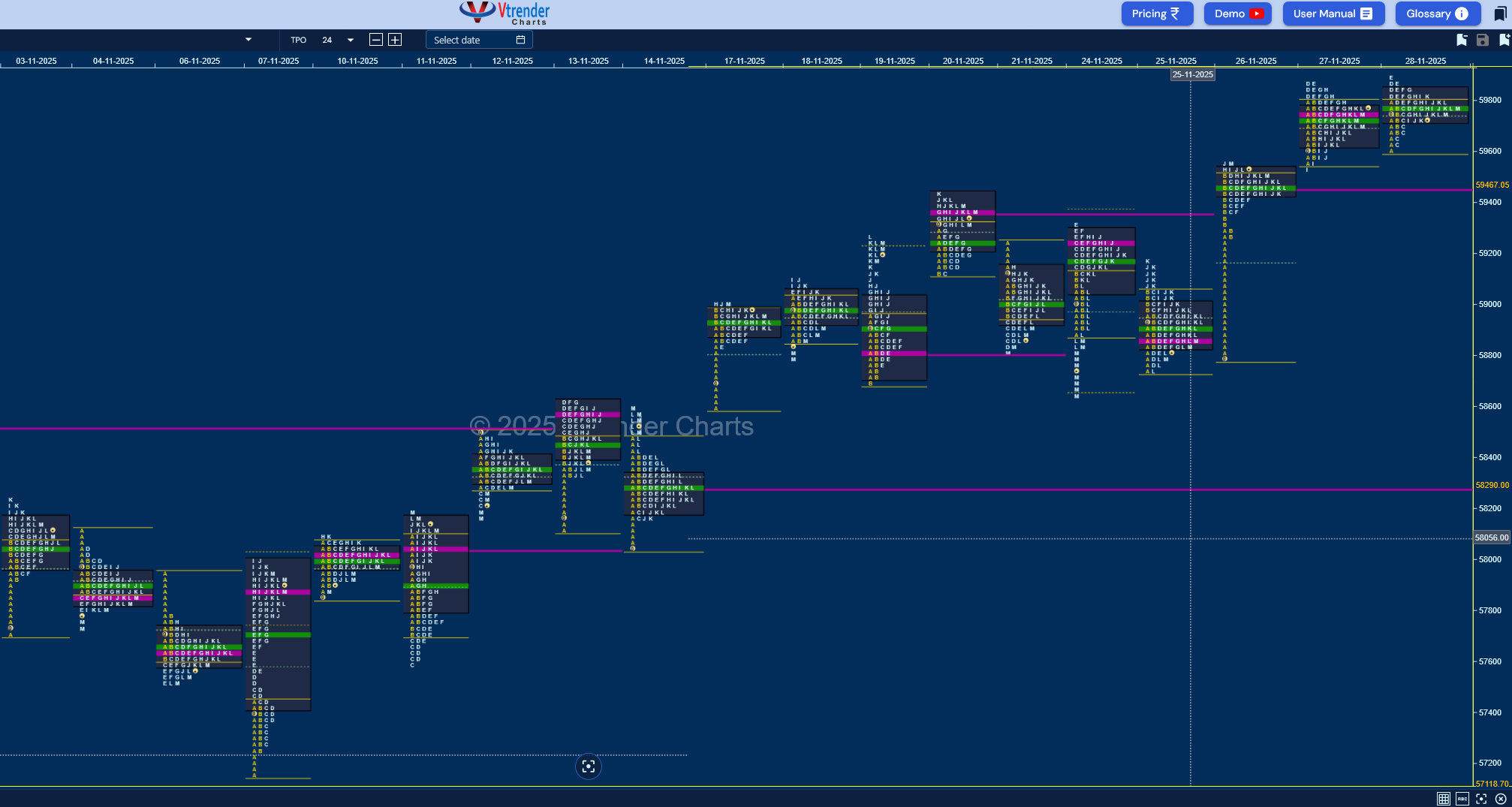
Task: Expand the TPO 24 value dropdown
Action: point(350,40)
